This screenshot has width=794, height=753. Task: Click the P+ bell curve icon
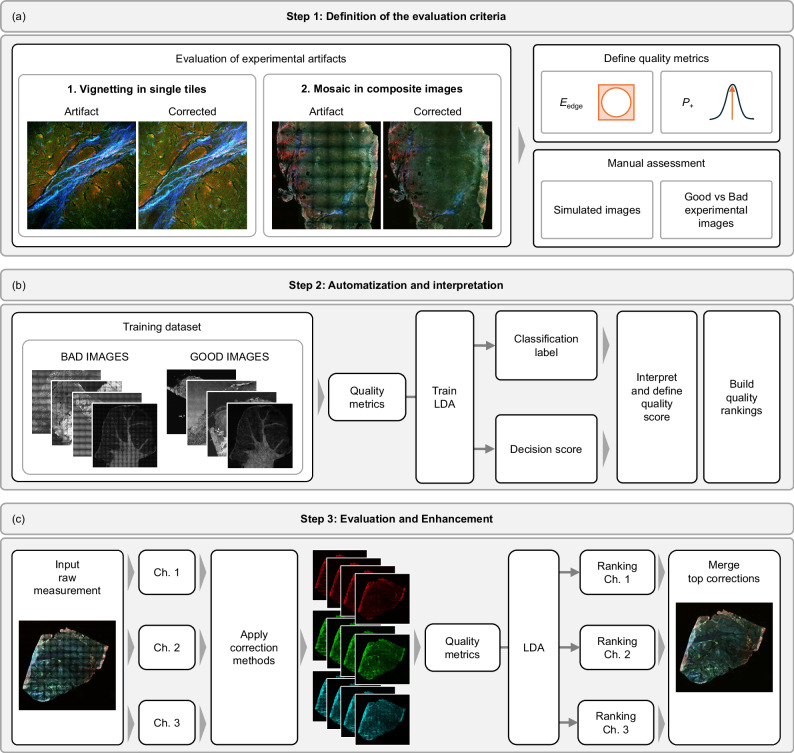[x=731, y=102]
